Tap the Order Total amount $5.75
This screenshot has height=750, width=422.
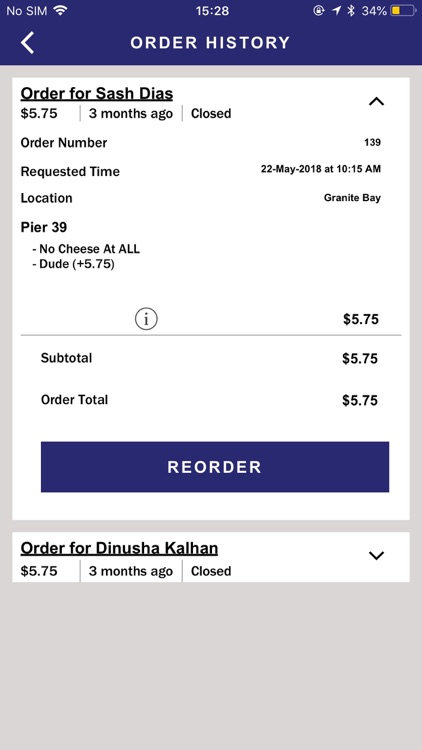[x=360, y=400]
